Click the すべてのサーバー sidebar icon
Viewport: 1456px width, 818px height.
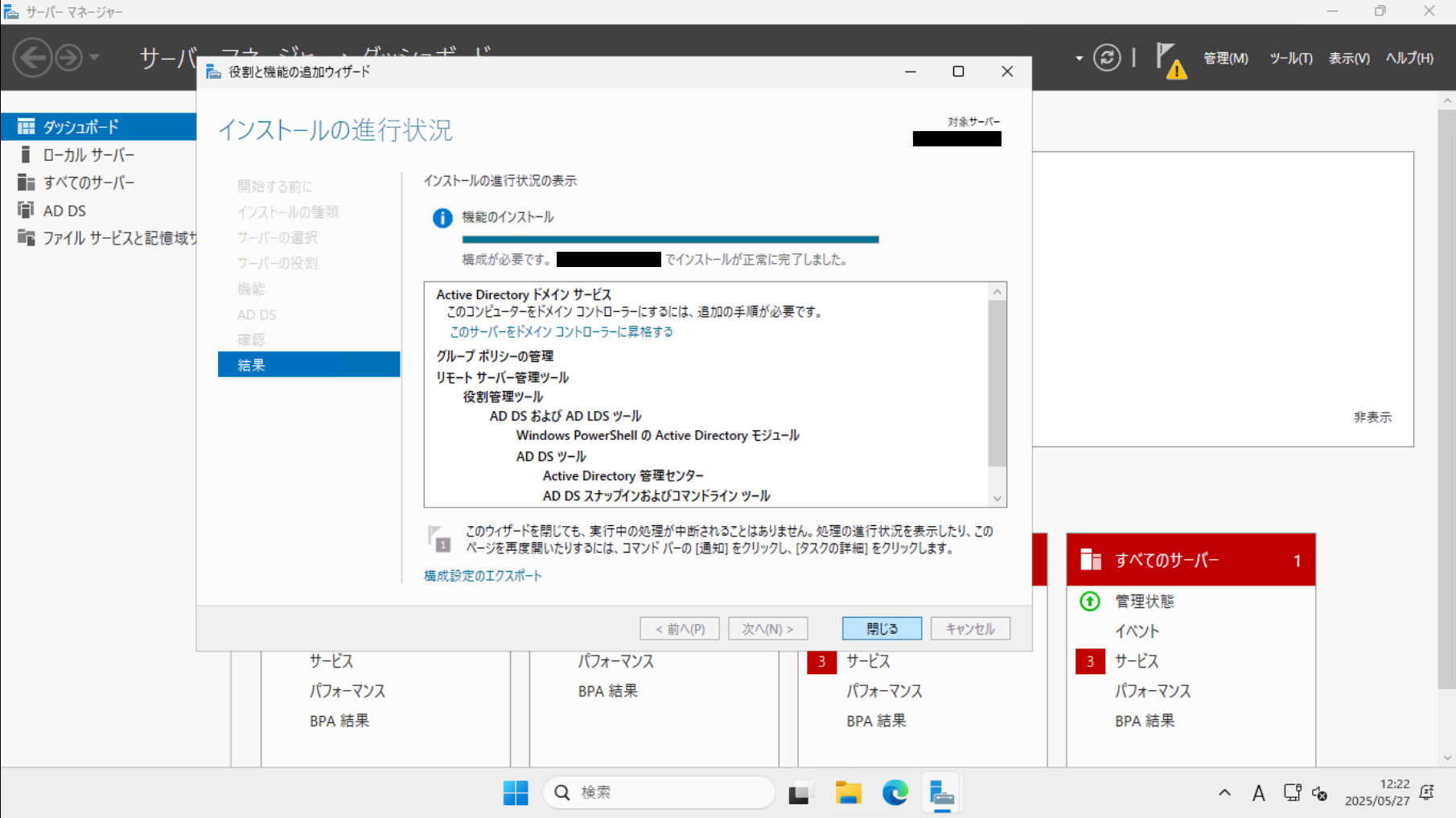tap(27, 183)
